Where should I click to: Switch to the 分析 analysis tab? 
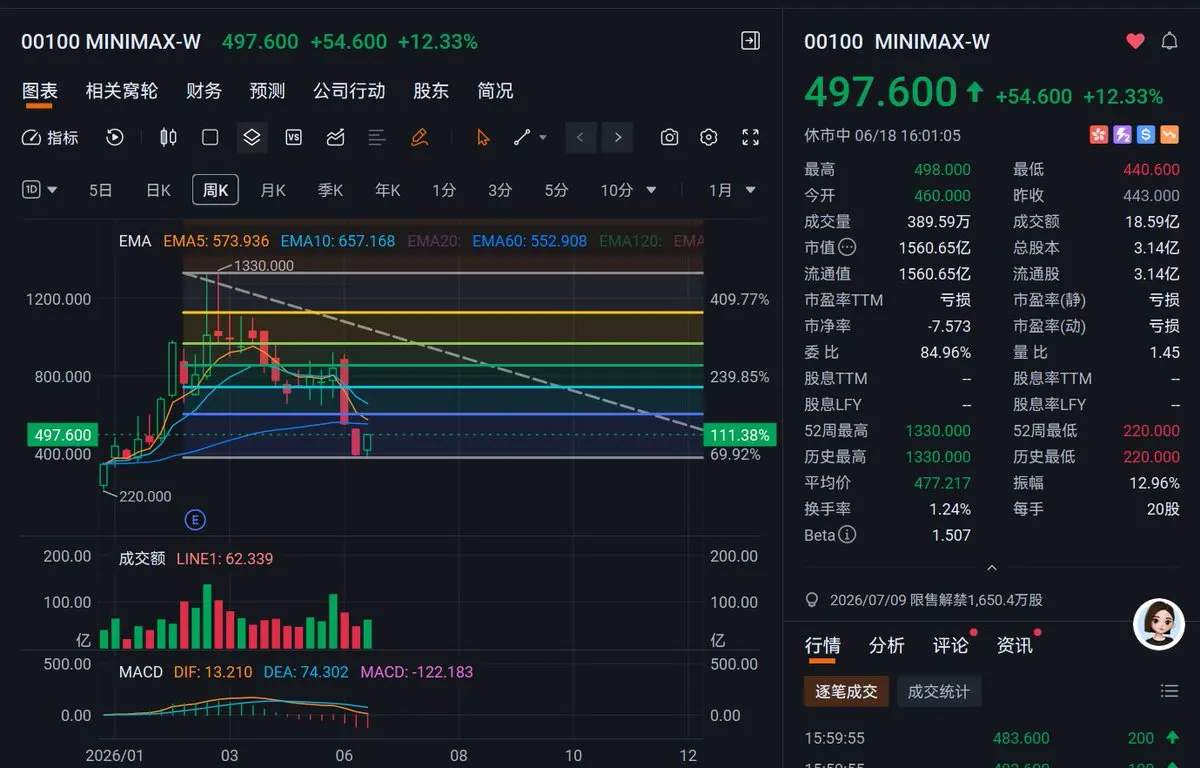click(886, 645)
